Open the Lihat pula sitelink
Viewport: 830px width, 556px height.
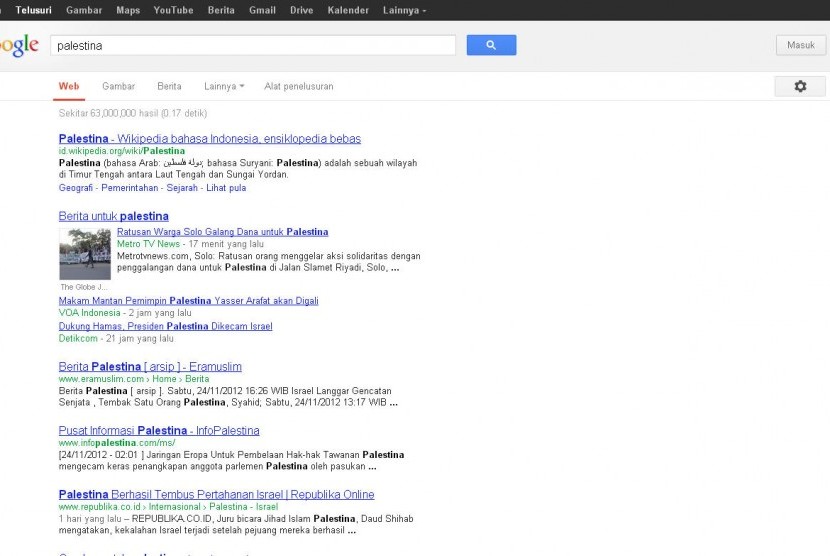[x=226, y=187]
